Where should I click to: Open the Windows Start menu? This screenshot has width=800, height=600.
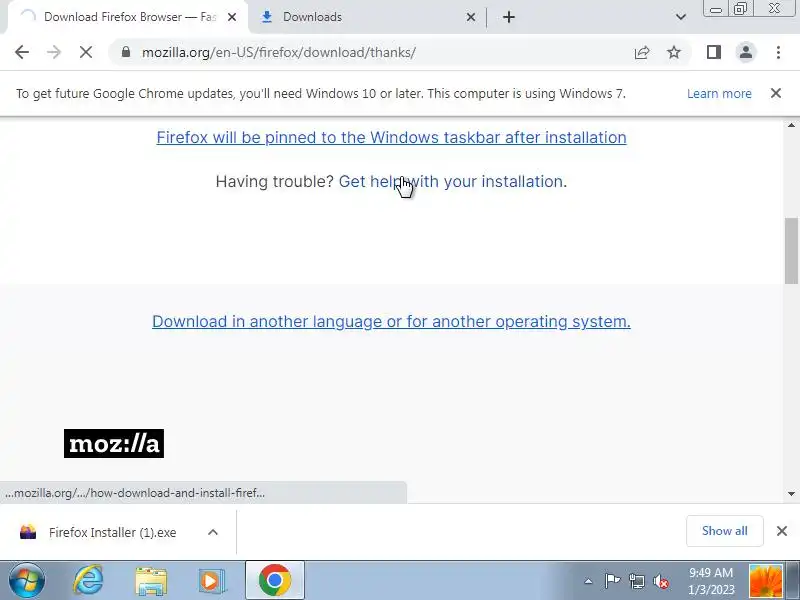pos(26,581)
